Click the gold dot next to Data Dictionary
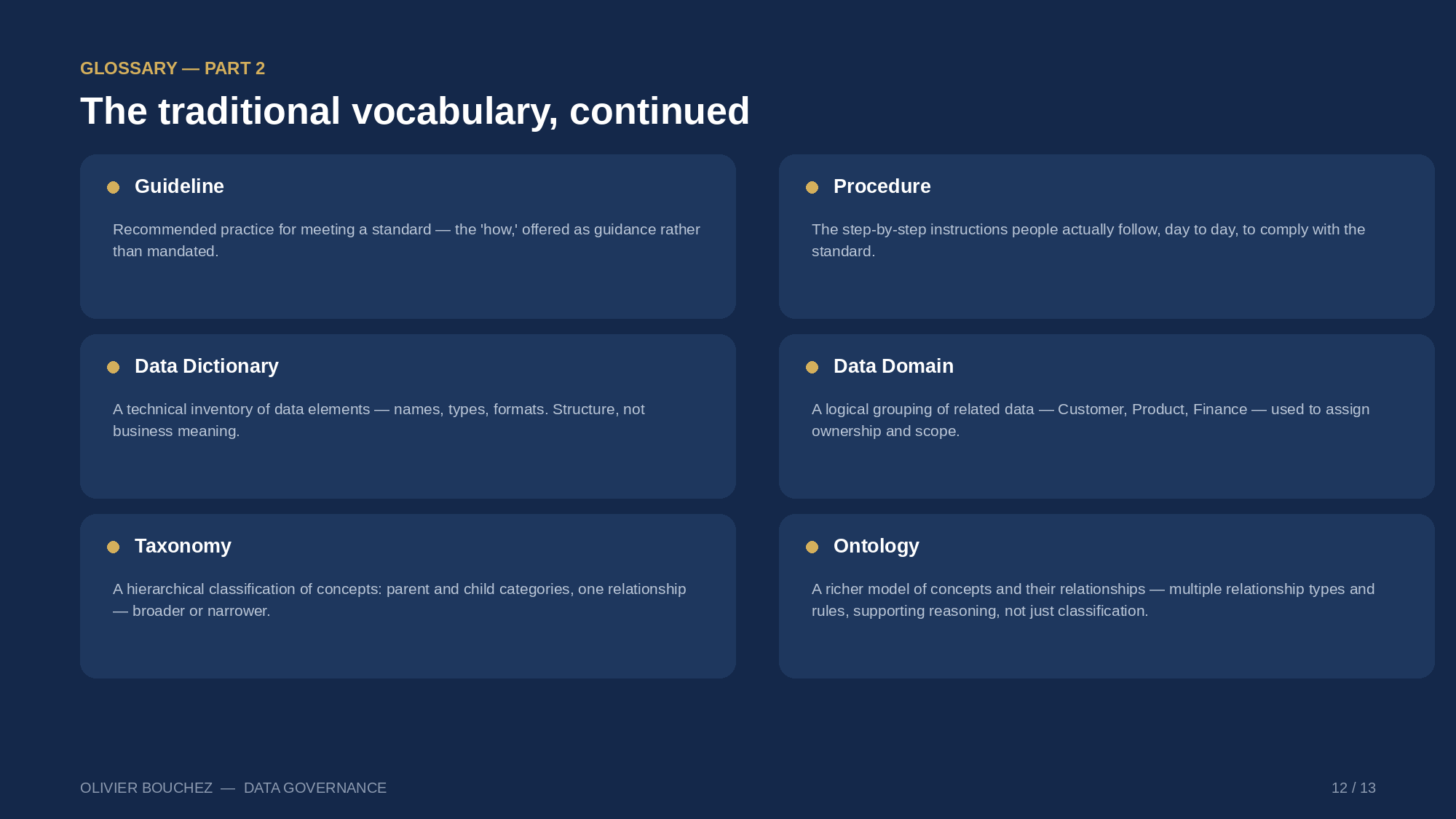 pyautogui.click(x=113, y=367)
